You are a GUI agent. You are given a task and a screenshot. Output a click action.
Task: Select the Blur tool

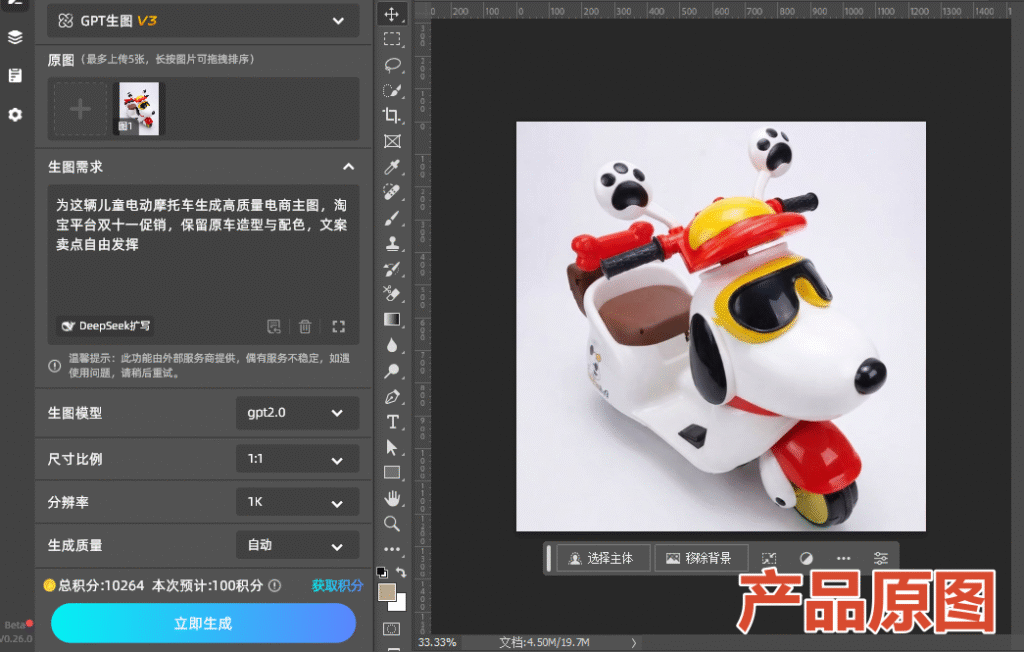click(392, 345)
